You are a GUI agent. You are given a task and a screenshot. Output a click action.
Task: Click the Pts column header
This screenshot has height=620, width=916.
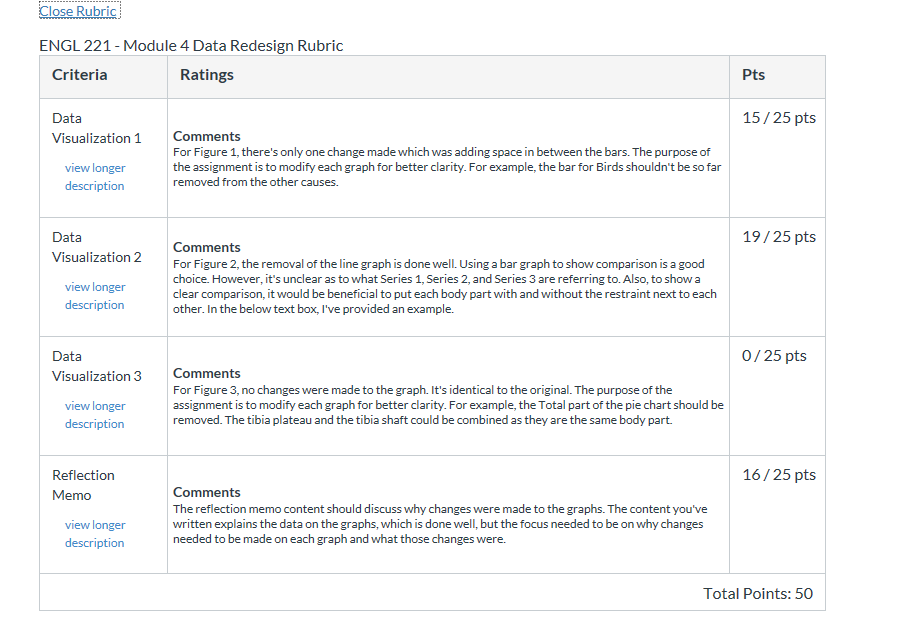[753, 75]
